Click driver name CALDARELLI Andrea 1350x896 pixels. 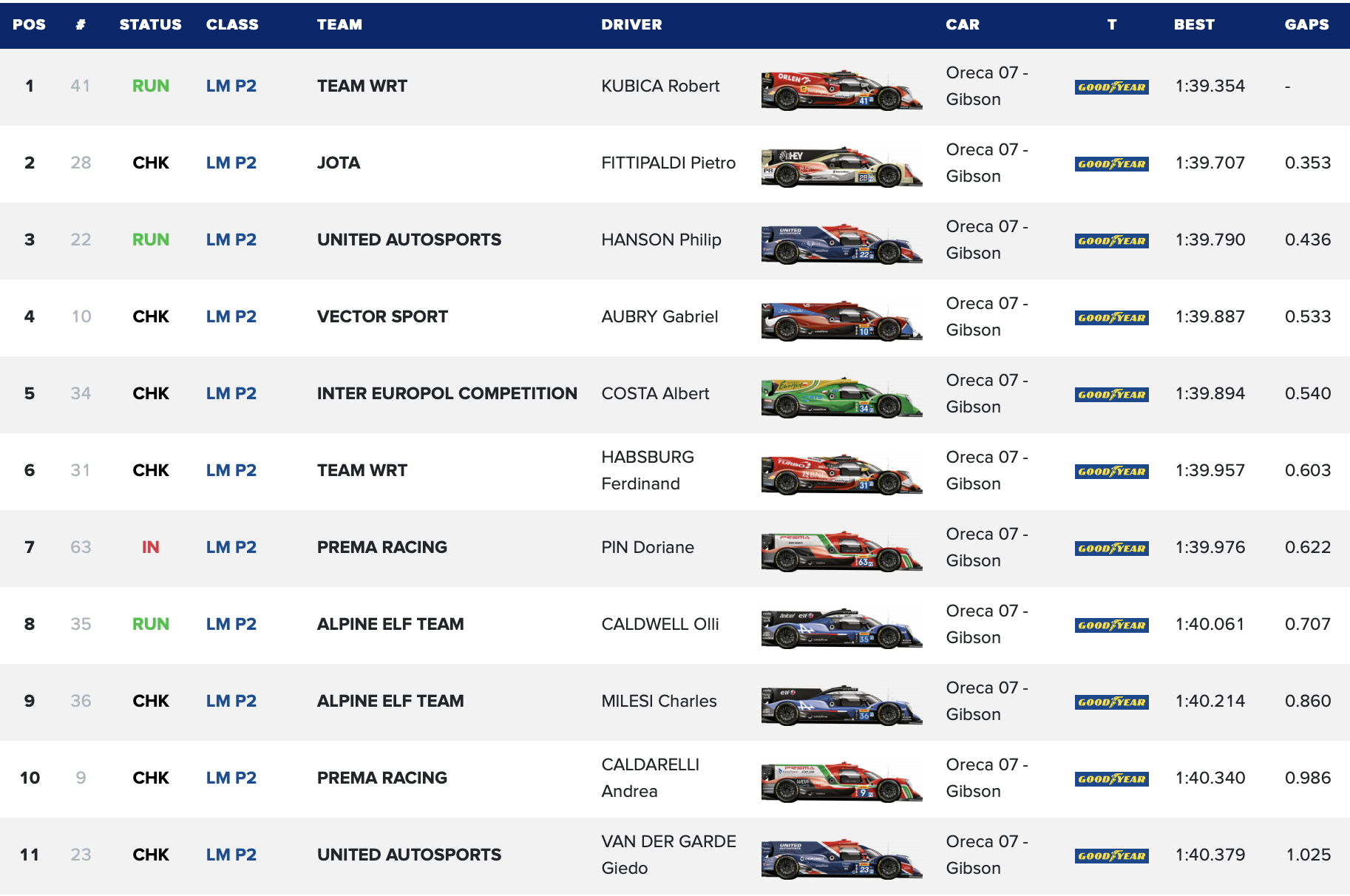point(651,778)
